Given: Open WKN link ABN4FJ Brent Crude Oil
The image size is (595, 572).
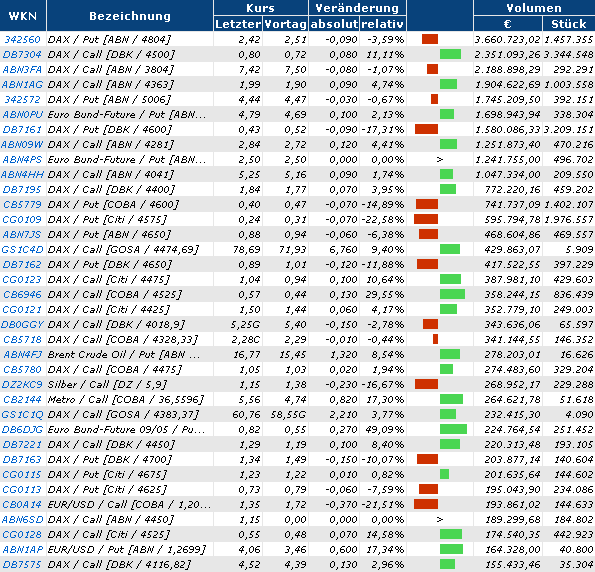Looking at the screenshot, I should coord(22,355).
